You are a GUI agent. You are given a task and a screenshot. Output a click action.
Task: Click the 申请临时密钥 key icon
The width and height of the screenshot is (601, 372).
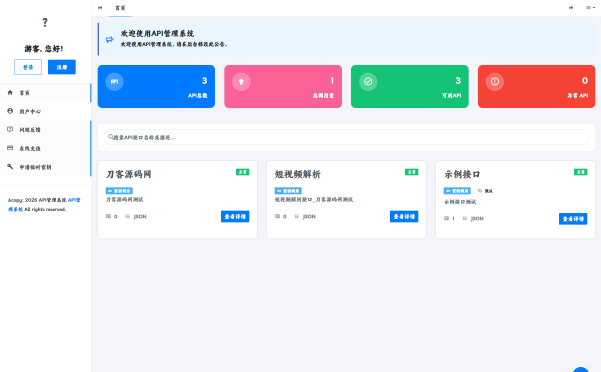click(10, 166)
